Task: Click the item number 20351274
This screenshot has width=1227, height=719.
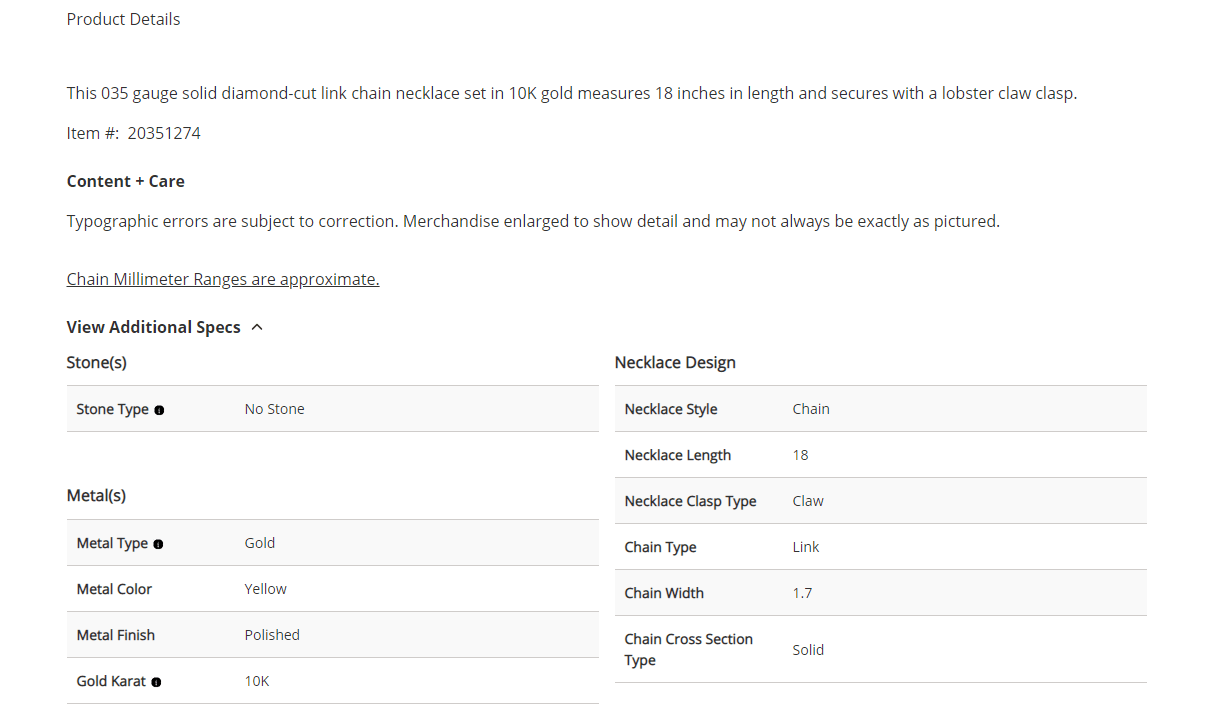Action: click(164, 133)
